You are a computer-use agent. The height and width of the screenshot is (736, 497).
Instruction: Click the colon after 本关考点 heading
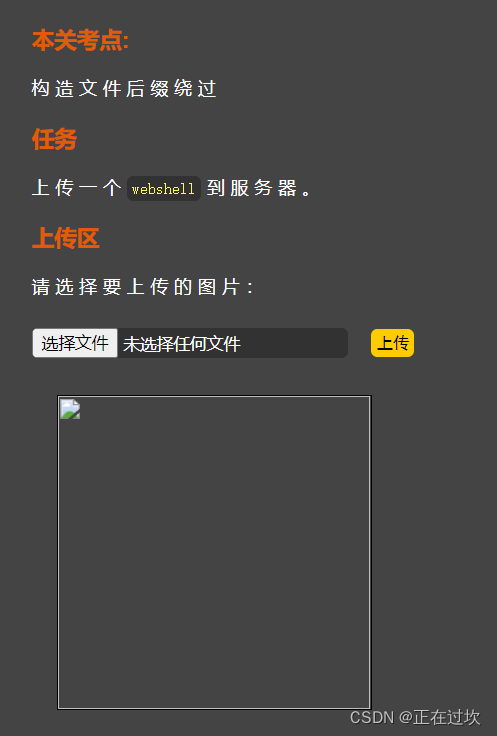(125, 41)
